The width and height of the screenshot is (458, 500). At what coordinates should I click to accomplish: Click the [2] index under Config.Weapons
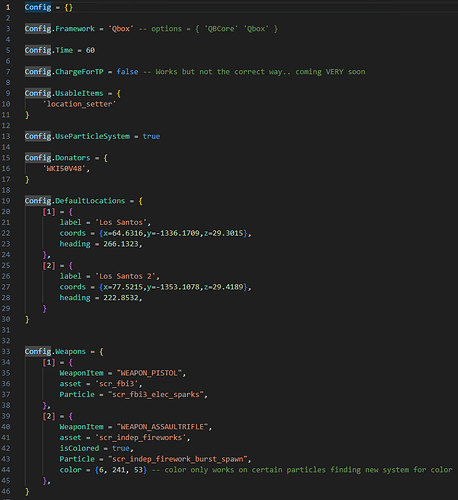49,416
